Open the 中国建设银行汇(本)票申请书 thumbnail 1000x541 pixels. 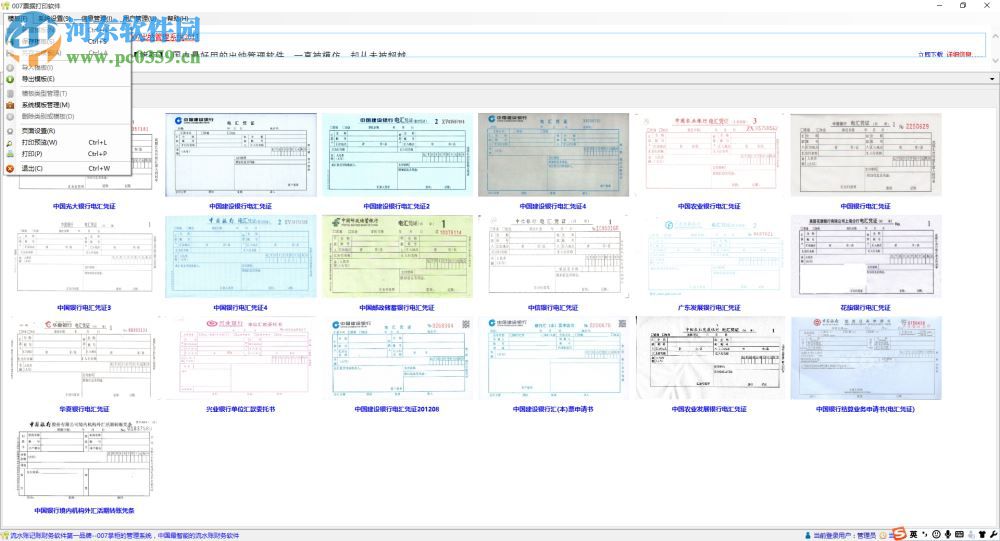click(553, 358)
